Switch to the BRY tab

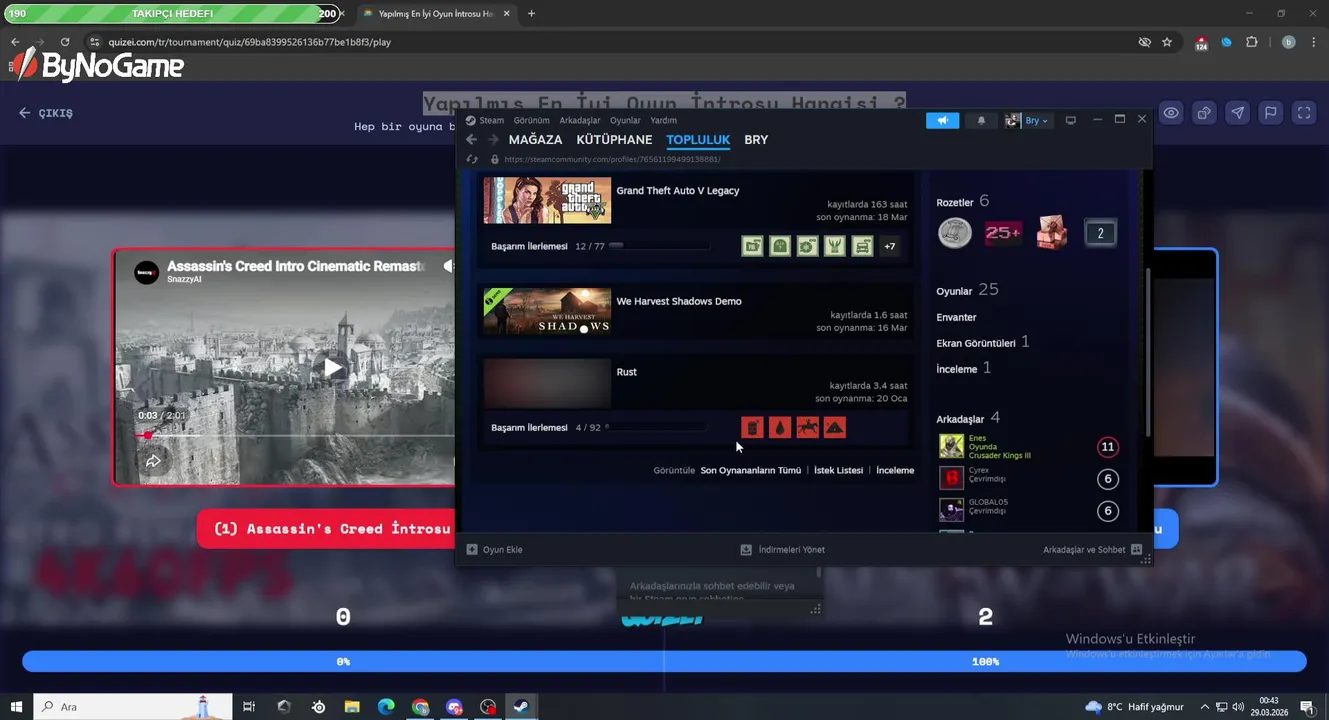tap(756, 140)
